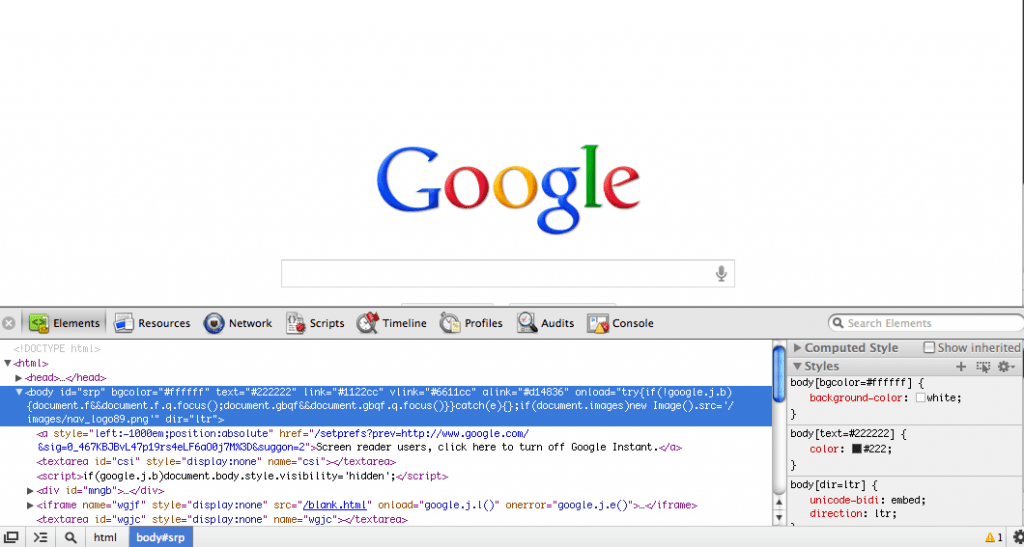Click the add new style rule plus icon
The width and height of the screenshot is (1024, 547).
(961, 367)
